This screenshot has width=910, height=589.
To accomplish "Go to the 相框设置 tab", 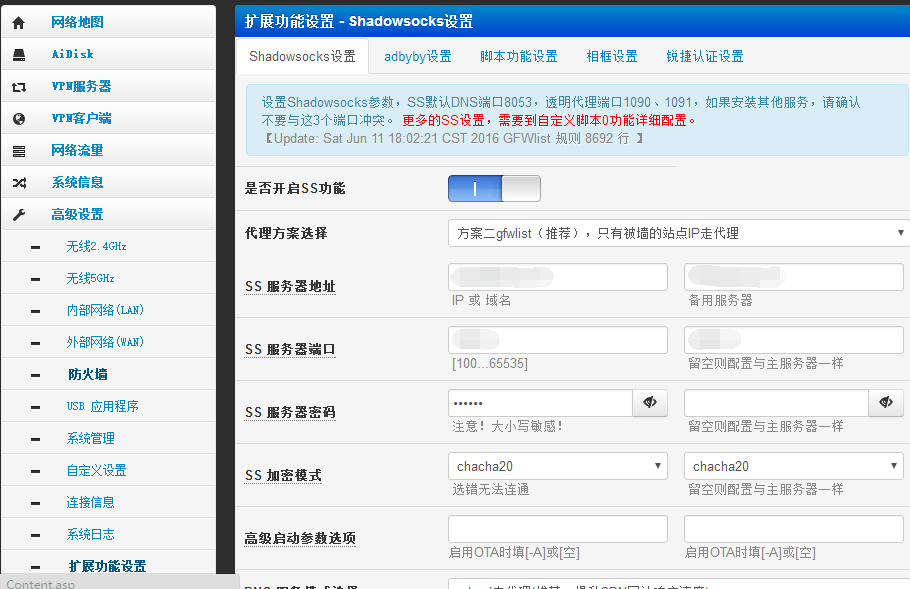I will click(x=612, y=56).
